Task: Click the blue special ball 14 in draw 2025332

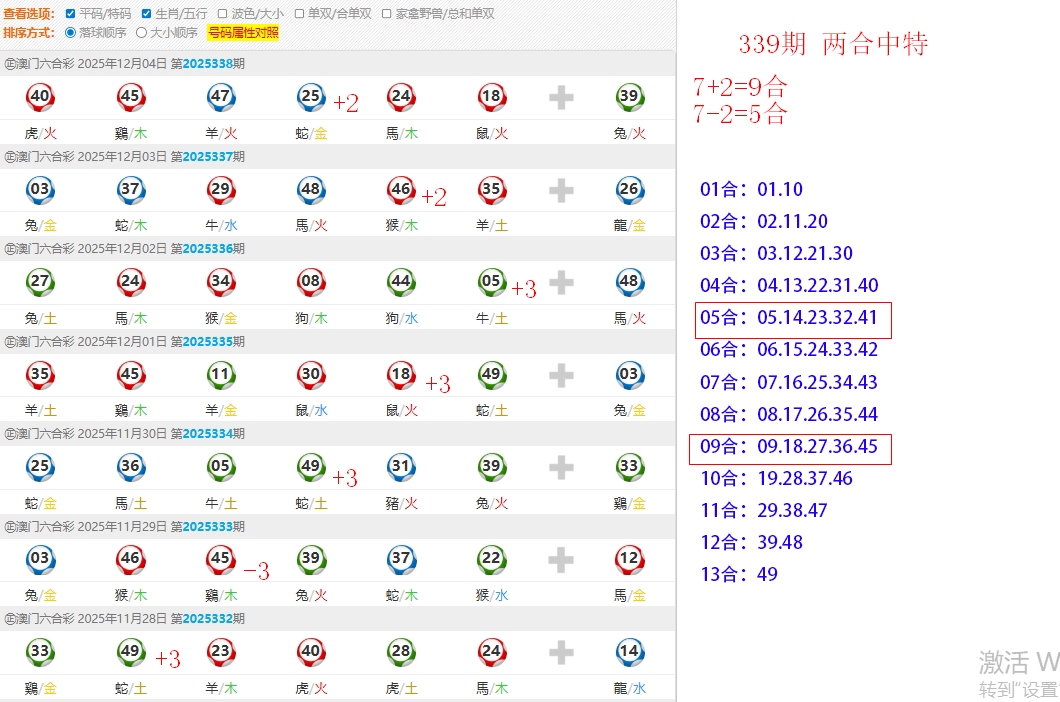Action: click(x=629, y=652)
